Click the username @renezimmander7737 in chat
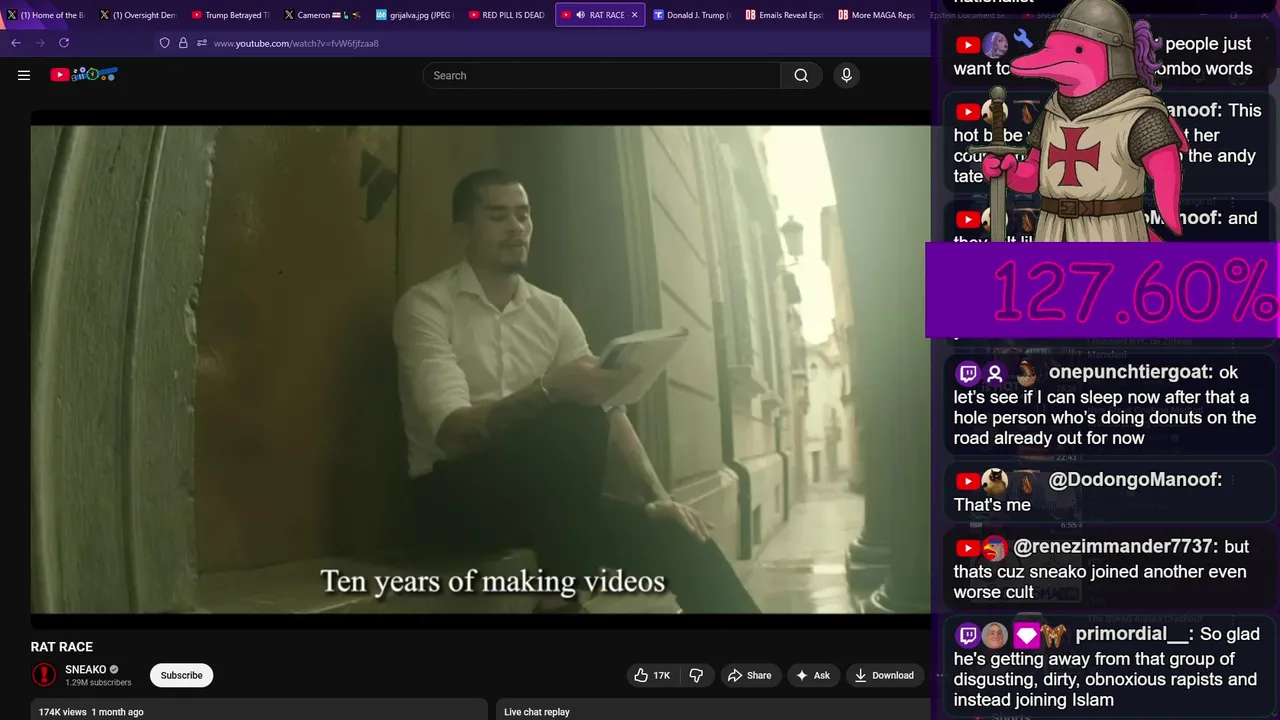The image size is (1280, 720). (1116, 547)
